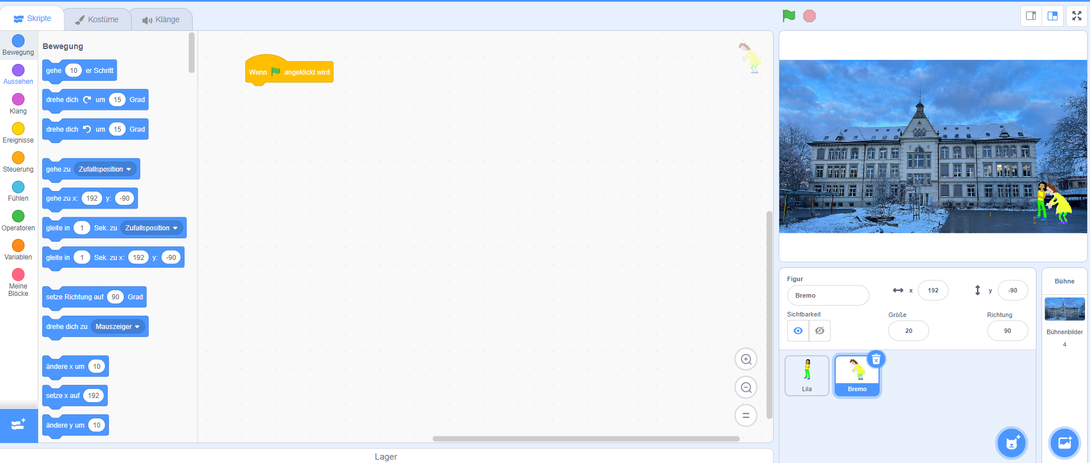Click the workspace horizontal scrollbar
1090x463 pixels.
[586, 439]
